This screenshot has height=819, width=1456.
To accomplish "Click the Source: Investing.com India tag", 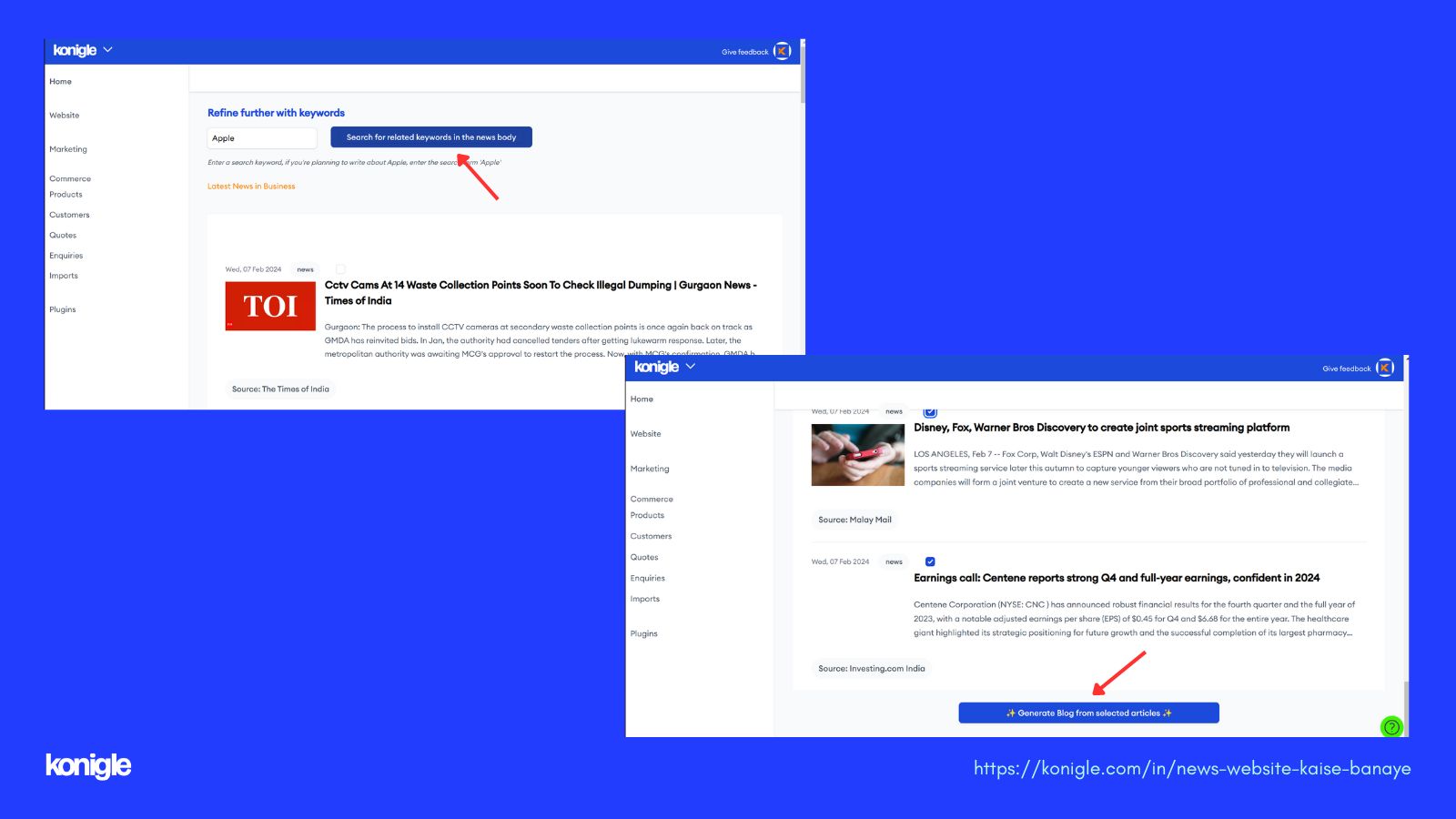I will tap(871, 669).
